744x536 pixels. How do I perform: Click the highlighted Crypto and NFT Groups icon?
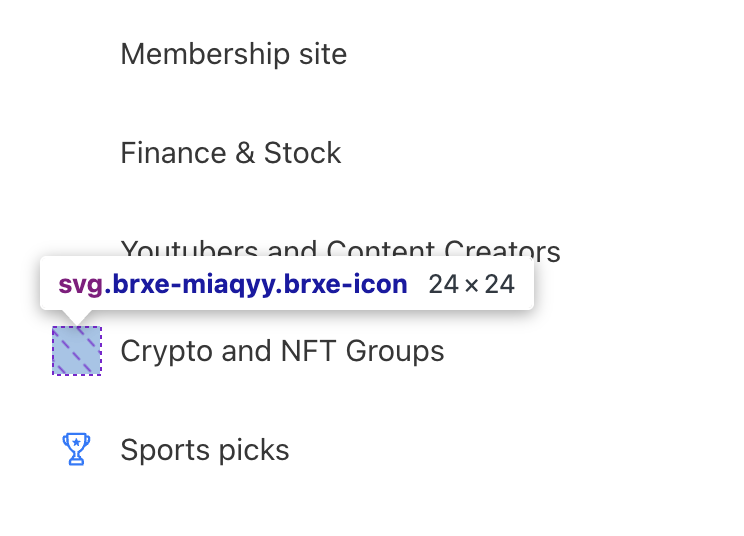pos(77,351)
